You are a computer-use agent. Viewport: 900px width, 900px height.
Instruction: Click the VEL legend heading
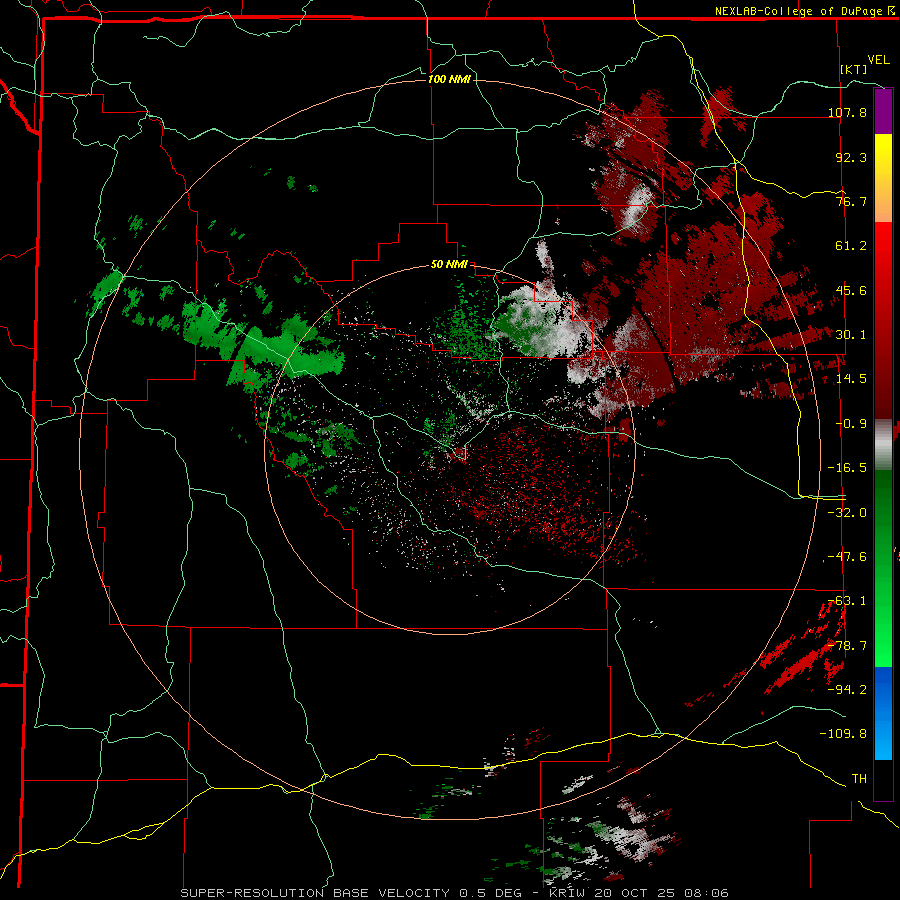[x=878, y=60]
